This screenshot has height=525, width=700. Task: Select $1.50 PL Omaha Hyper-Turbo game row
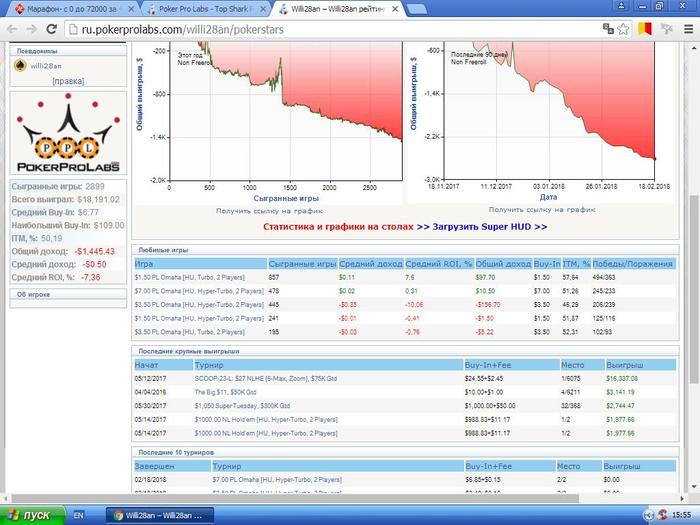(x=405, y=318)
